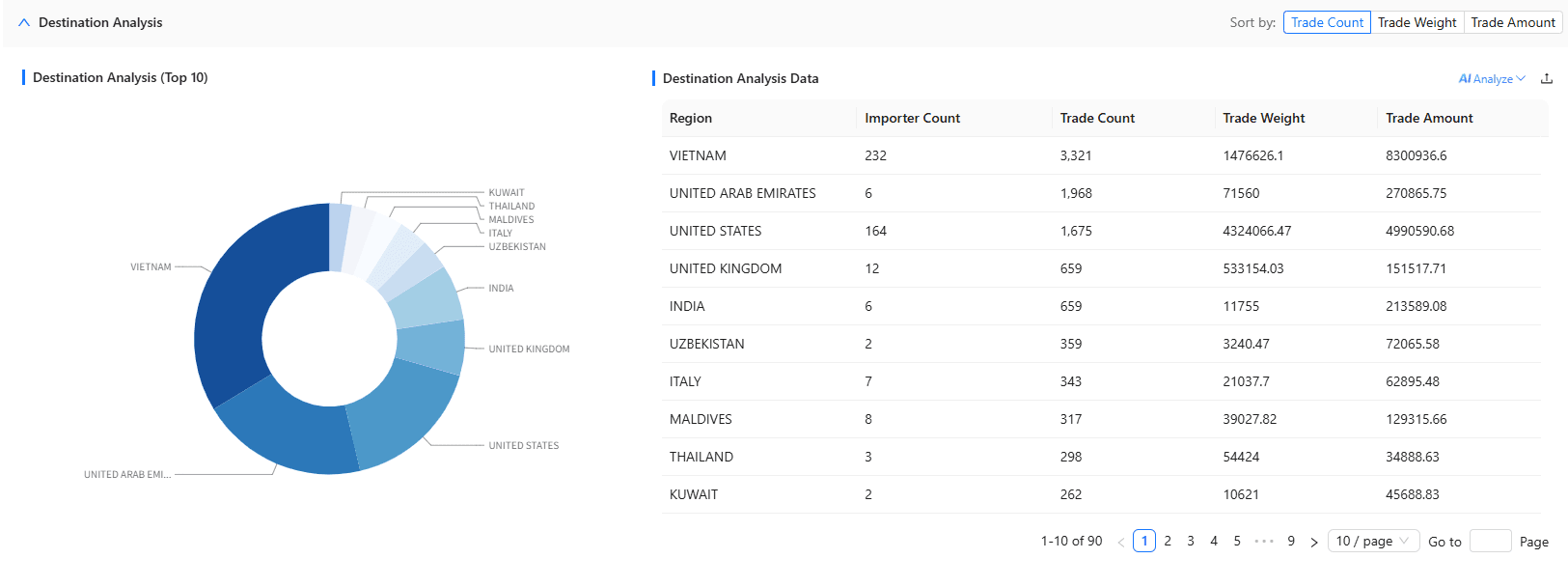Click trade count value 1,968
The width and height of the screenshot is (1568, 587).
[1076, 193]
